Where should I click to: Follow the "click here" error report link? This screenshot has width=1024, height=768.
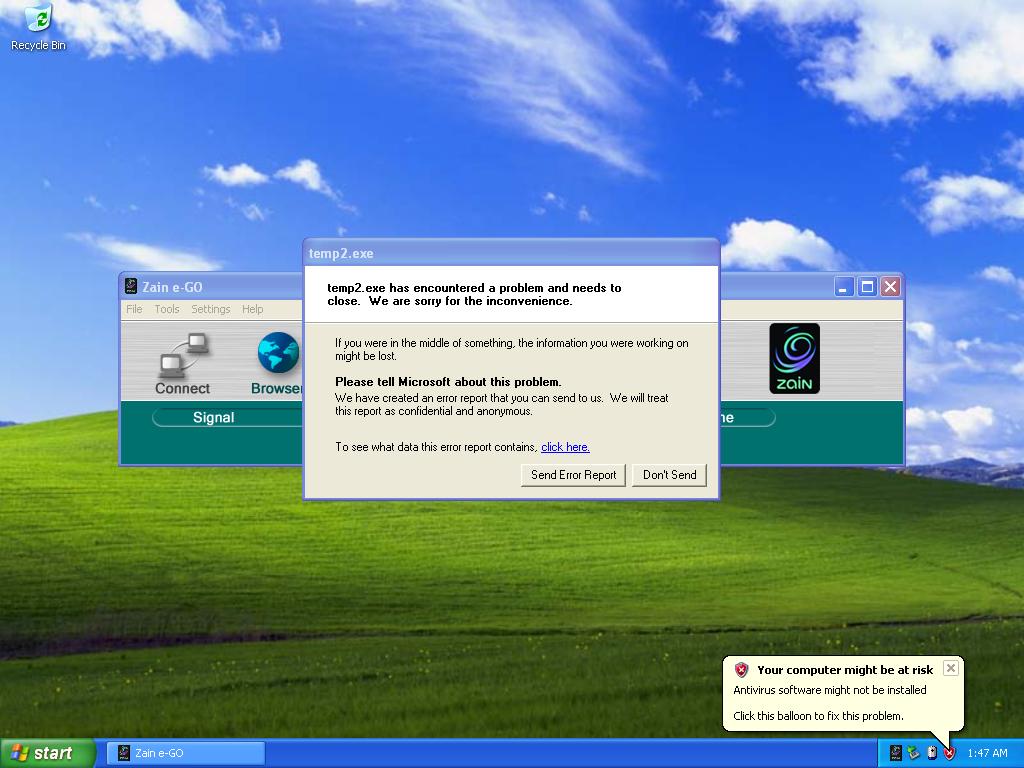pos(566,447)
